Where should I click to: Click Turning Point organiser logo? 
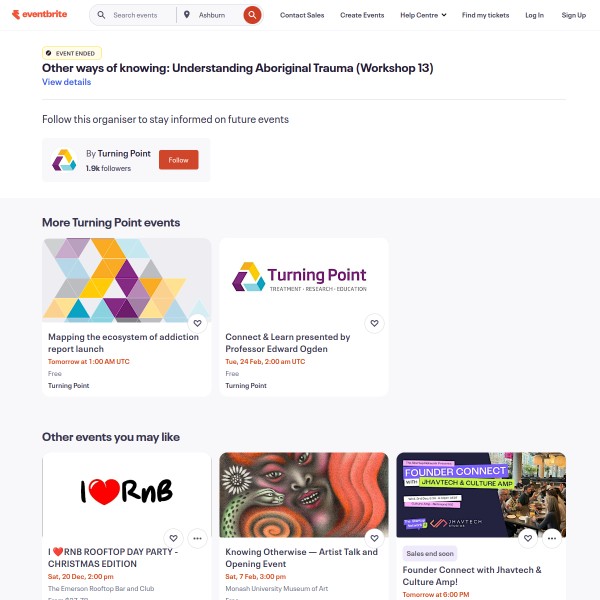tap(64, 160)
